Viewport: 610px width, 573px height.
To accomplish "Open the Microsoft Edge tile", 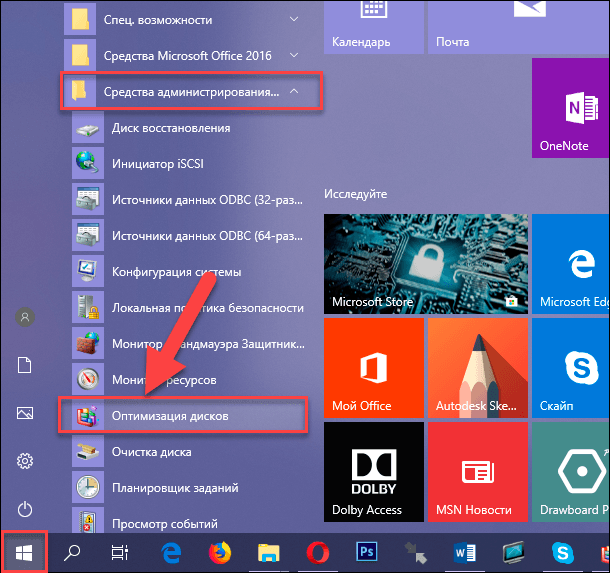I will (571, 264).
